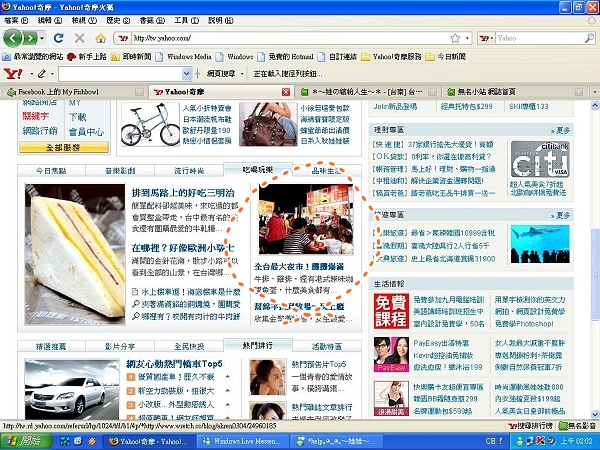Click the aquarium whale shark image
600x450 pixels.
pos(540,244)
